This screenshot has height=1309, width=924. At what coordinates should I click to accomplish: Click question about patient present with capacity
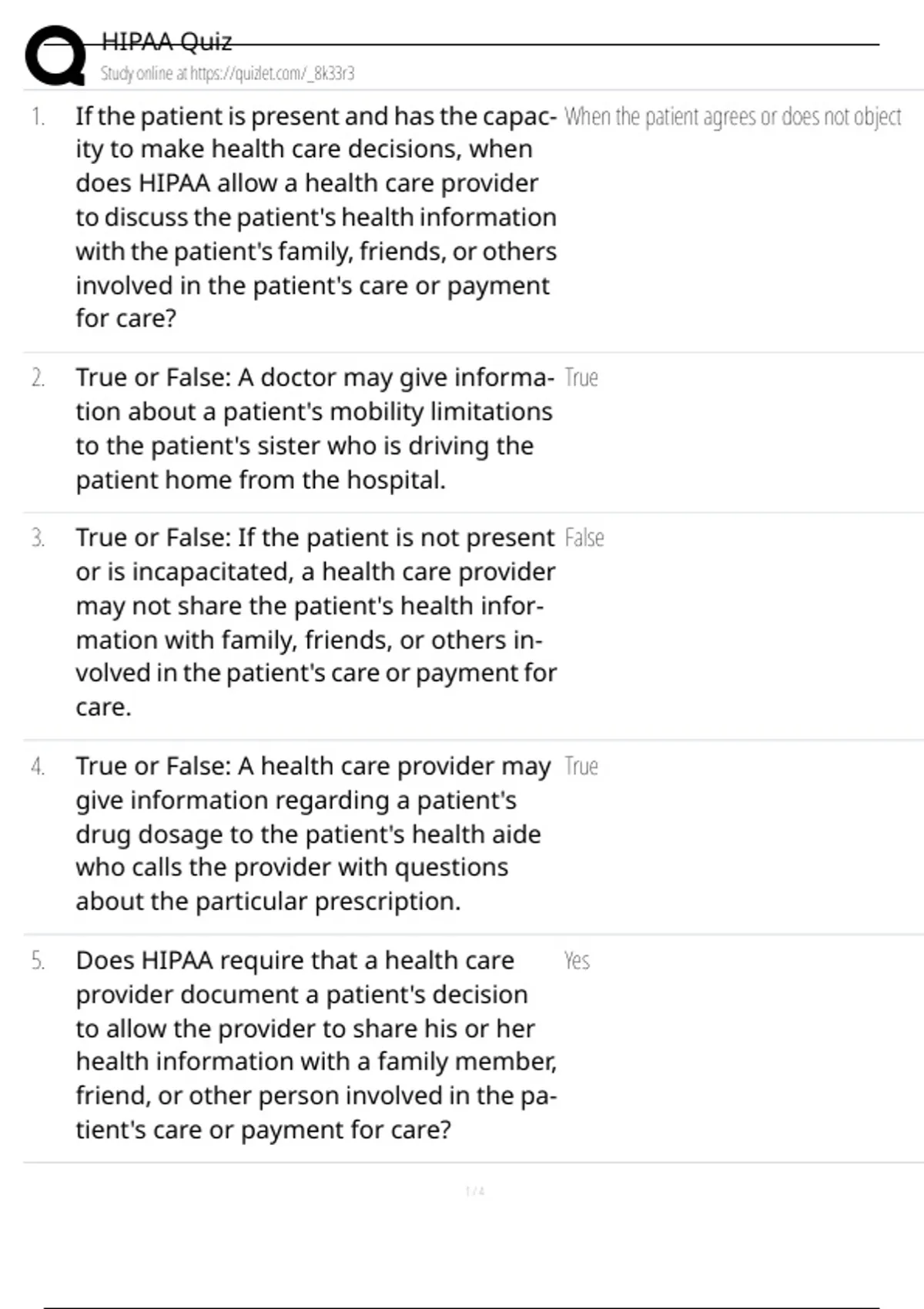click(316, 217)
